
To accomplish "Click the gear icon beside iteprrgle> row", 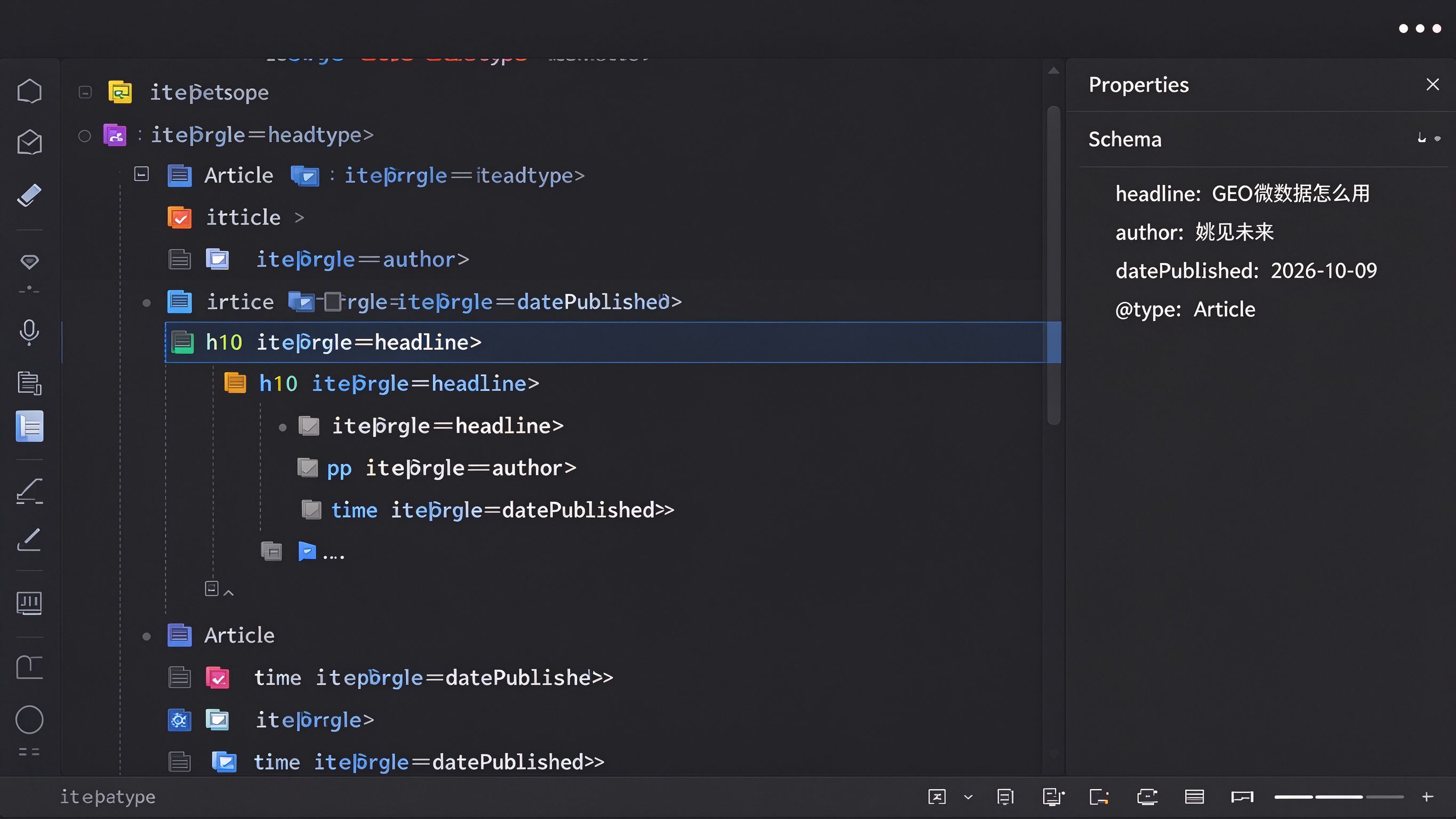I will coord(180,720).
